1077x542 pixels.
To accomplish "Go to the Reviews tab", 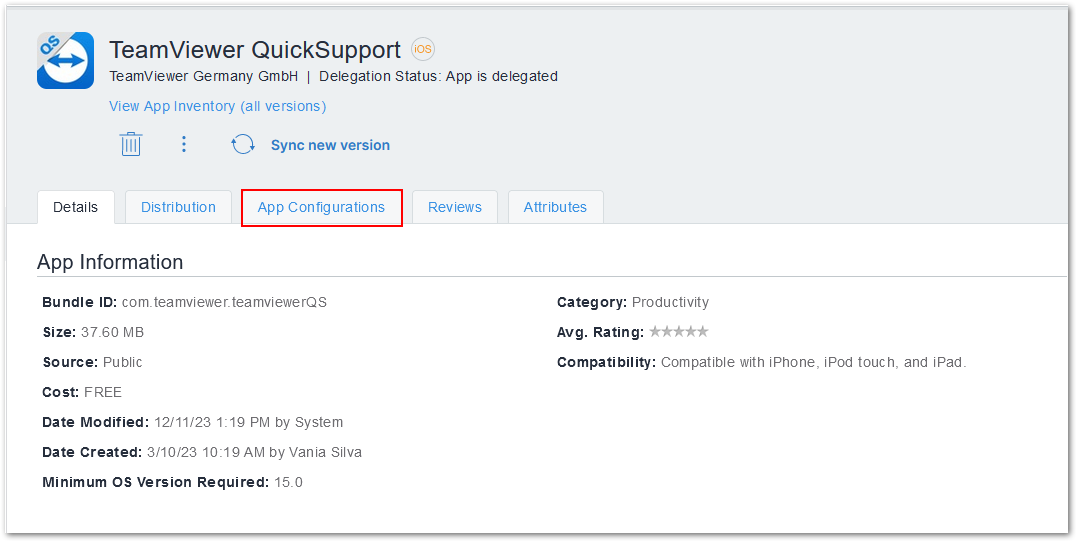I will click(x=455, y=207).
